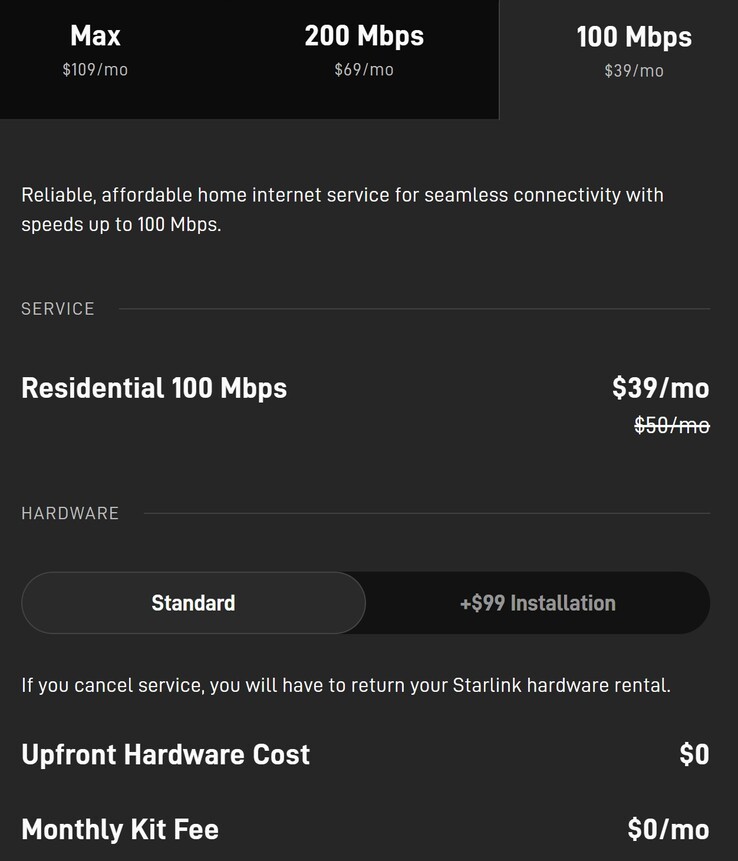This screenshot has width=738, height=861.
Task: Select the $39/mo price under 100 Mbps
Action: click(x=633, y=71)
